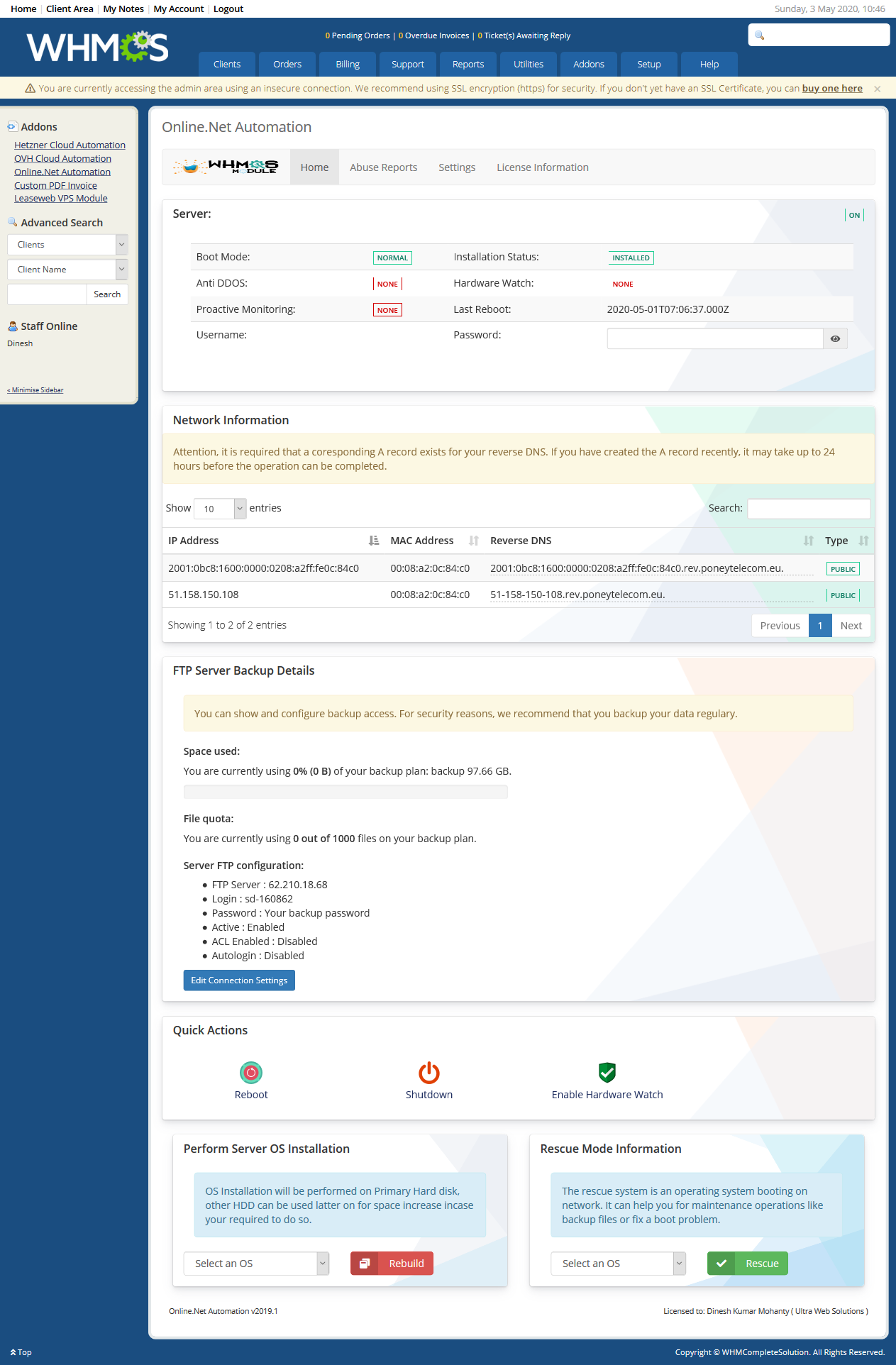Screen dimensions: 896x1365
Task: Select the module Home tab
Action: point(314,167)
